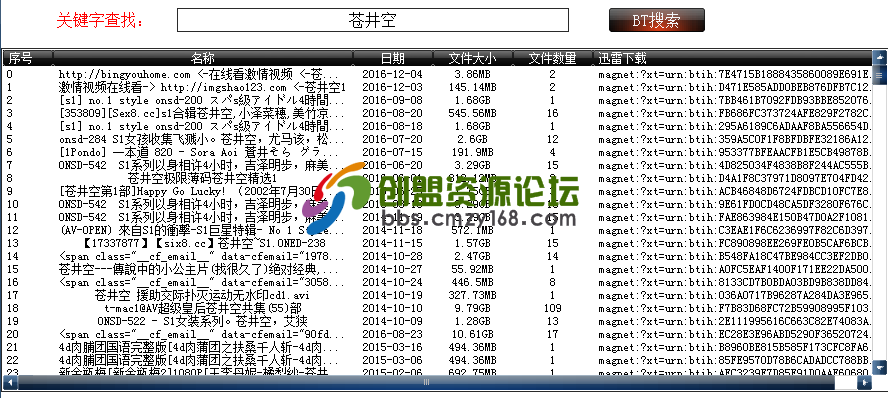Click the file size 1.57GB
This screenshot has height=398, width=888.
tap(472, 243)
